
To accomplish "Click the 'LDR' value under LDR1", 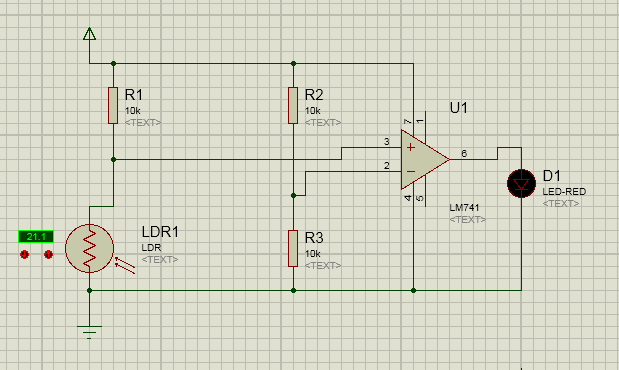I will coord(151,248).
